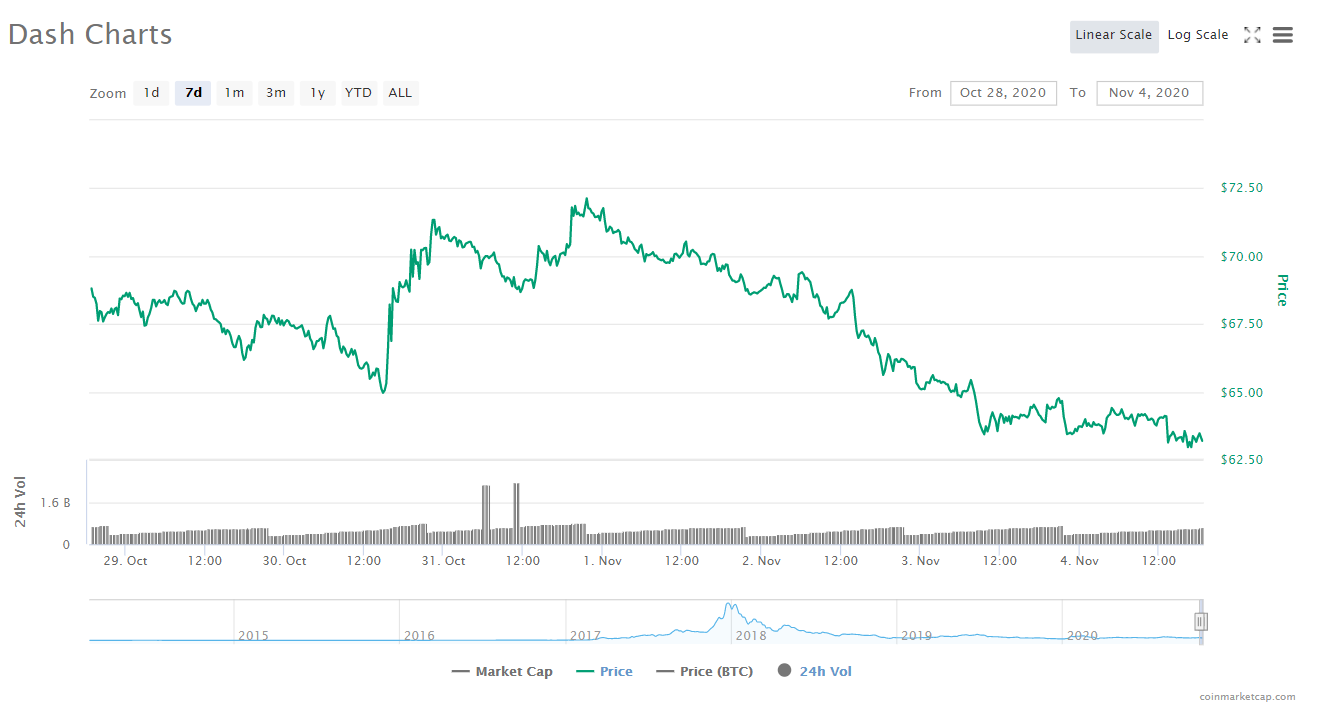Open fullscreen chart view icon
The height and width of the screenshot is (724, 1321).
coord(1252,35)
